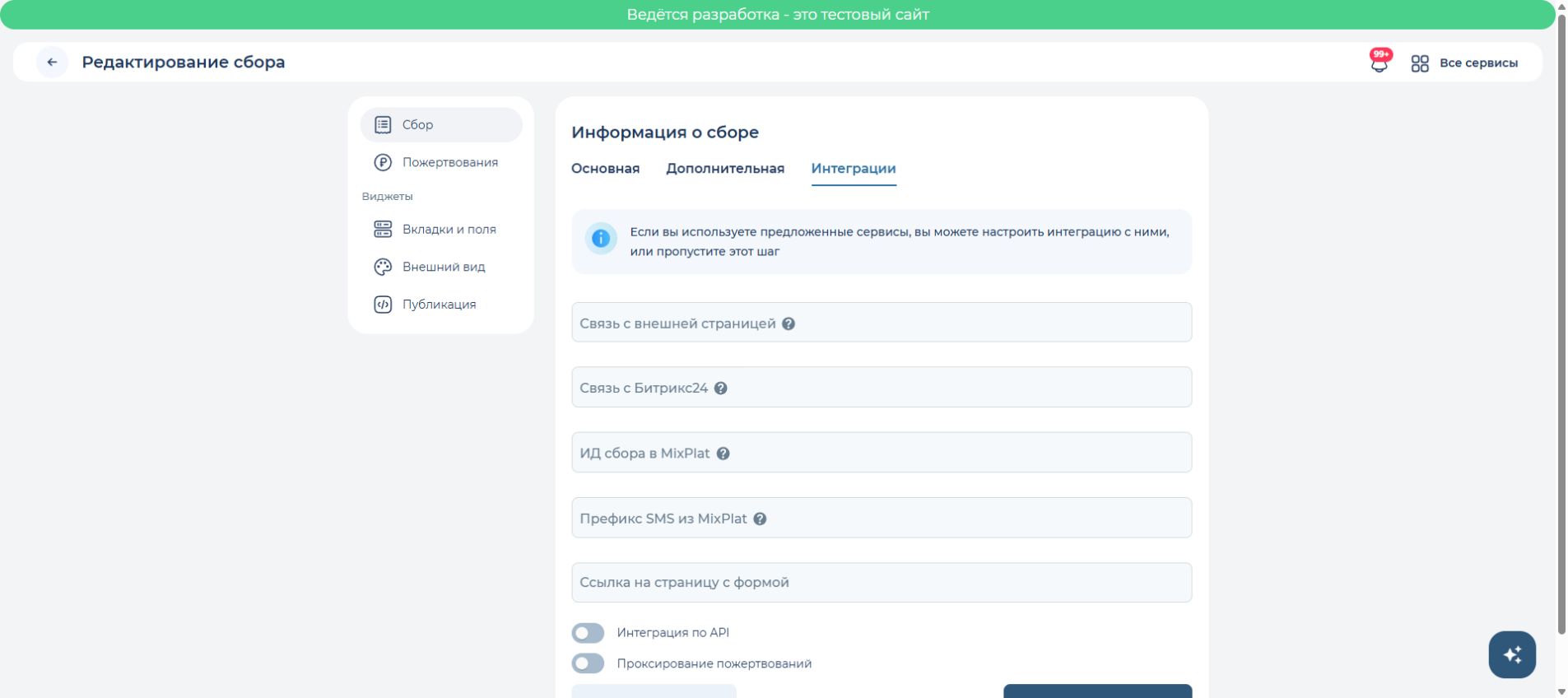Click help icon next to Префикс SMS из MixPlat
This screenshot has width=1568, height=698.
[x=761, y=519]
